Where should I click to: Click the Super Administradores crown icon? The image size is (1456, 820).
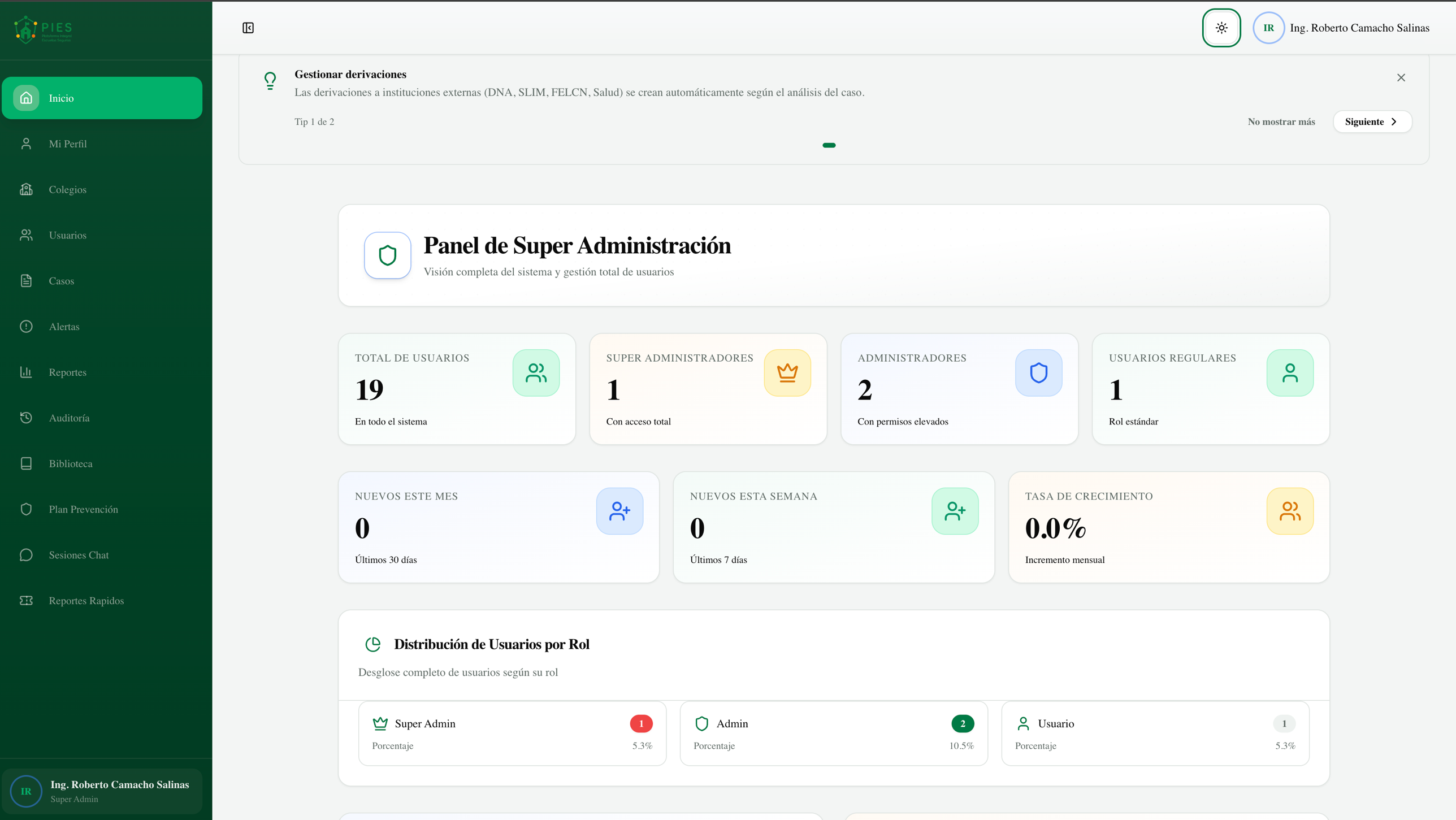pos(787,372)
